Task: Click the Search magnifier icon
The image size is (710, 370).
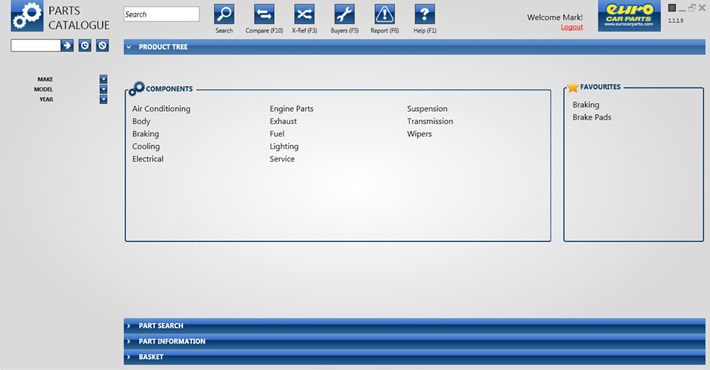Action: [x=224, y=14]
